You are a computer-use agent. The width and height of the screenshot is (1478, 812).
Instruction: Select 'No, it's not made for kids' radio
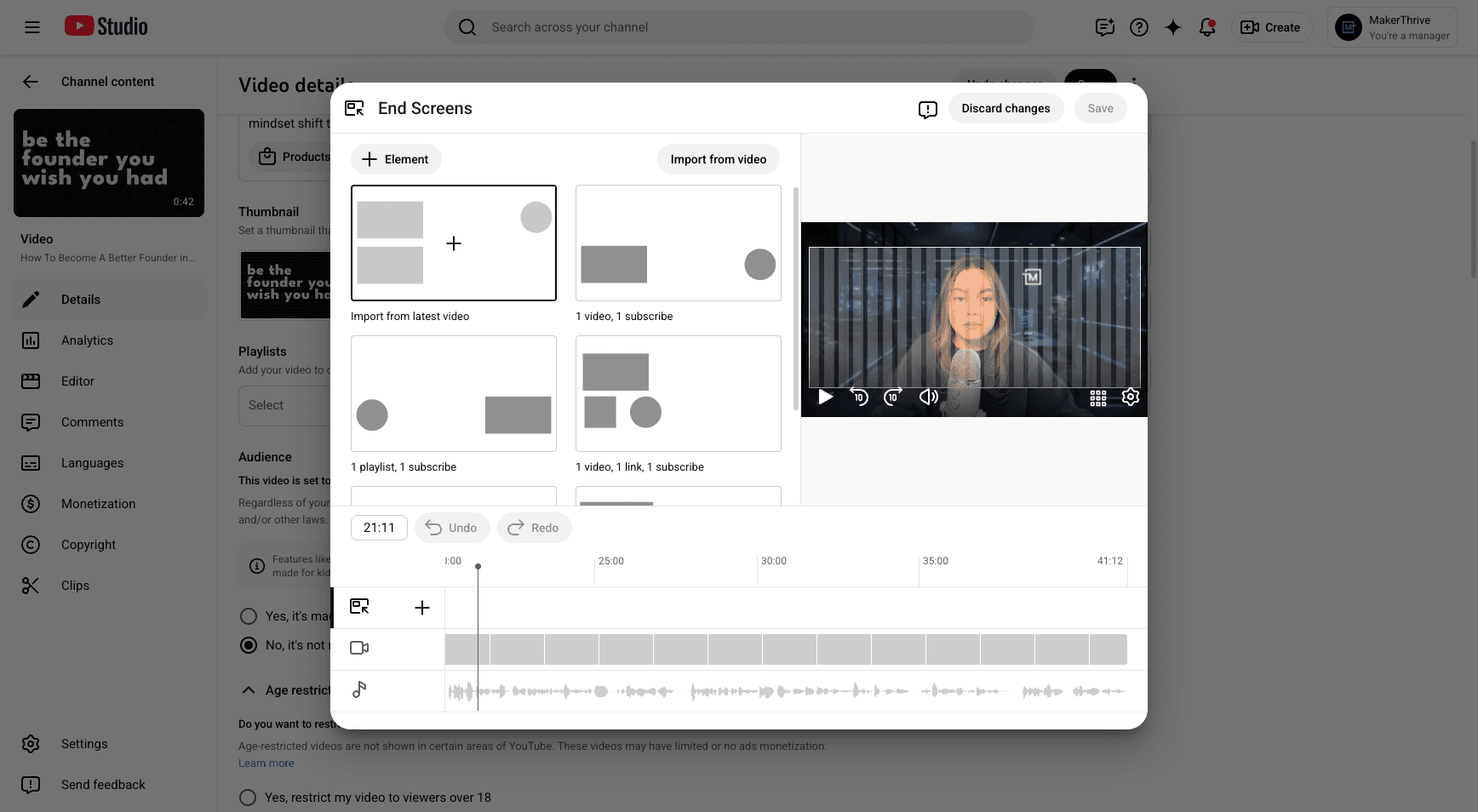[x=249, y=645]
